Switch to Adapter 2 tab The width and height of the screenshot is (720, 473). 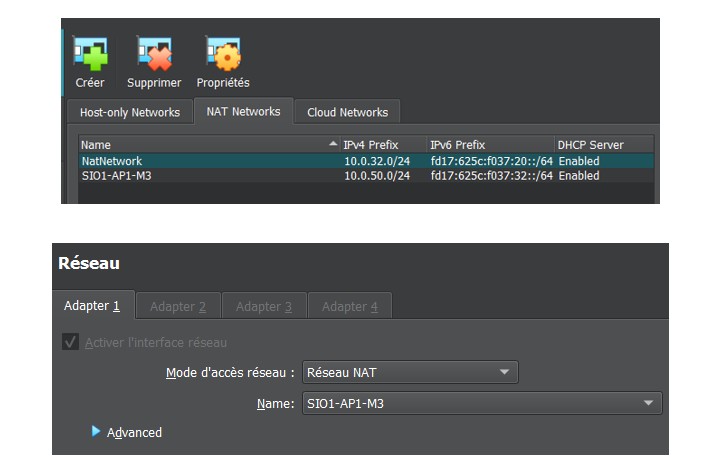coord(177,307)
